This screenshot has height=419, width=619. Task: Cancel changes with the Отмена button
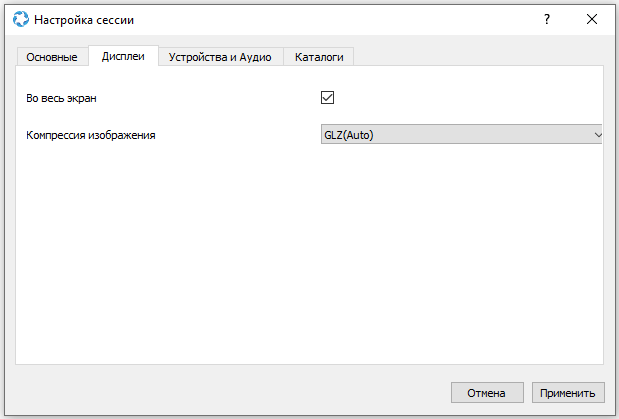pyautogui.click(x=487, y=393)
